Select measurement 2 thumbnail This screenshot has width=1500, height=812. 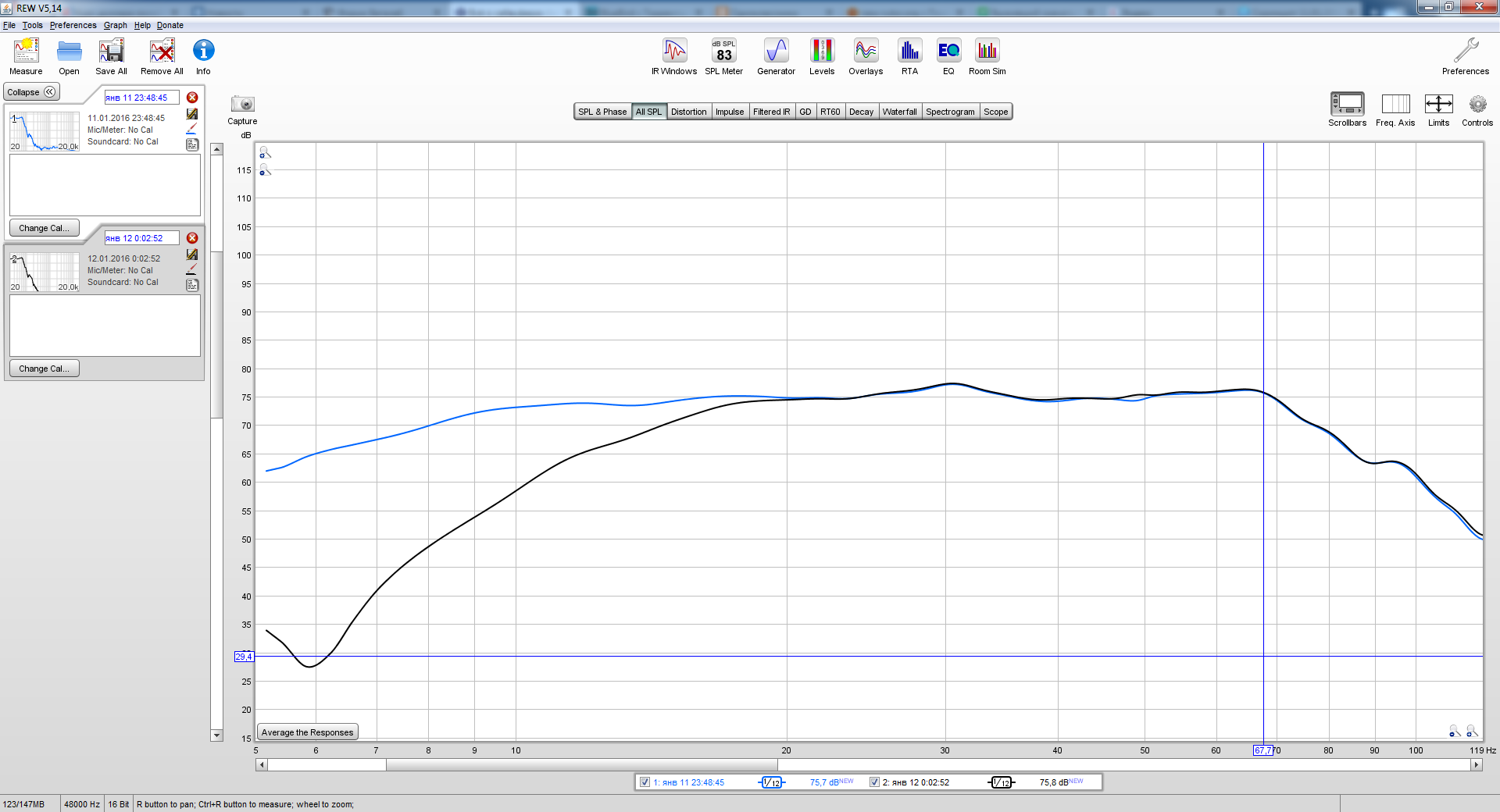[x=45, y=272]
